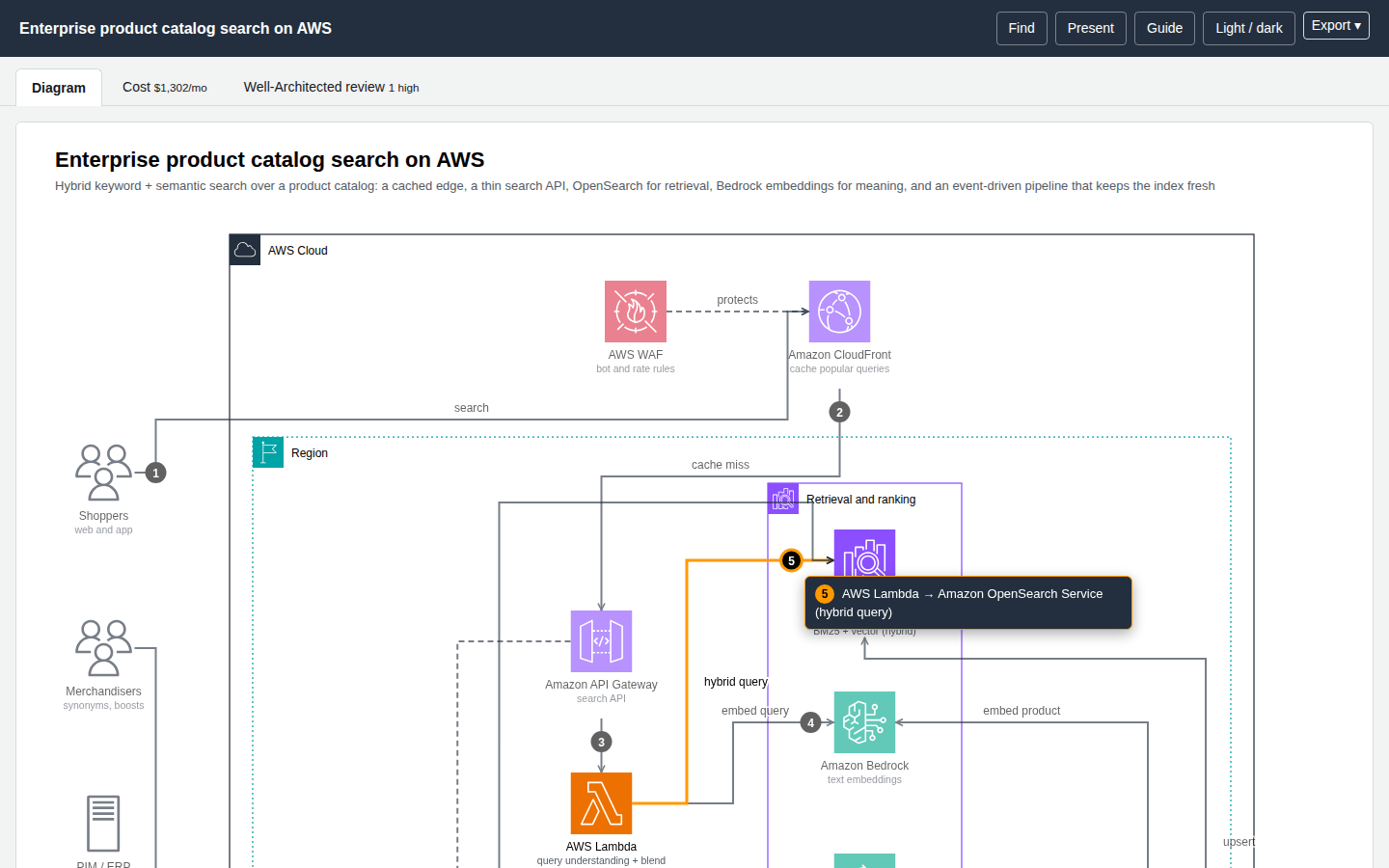
Task: Switch to the Diagram tab
Action: pyautogui.click(x=59, y=88)
